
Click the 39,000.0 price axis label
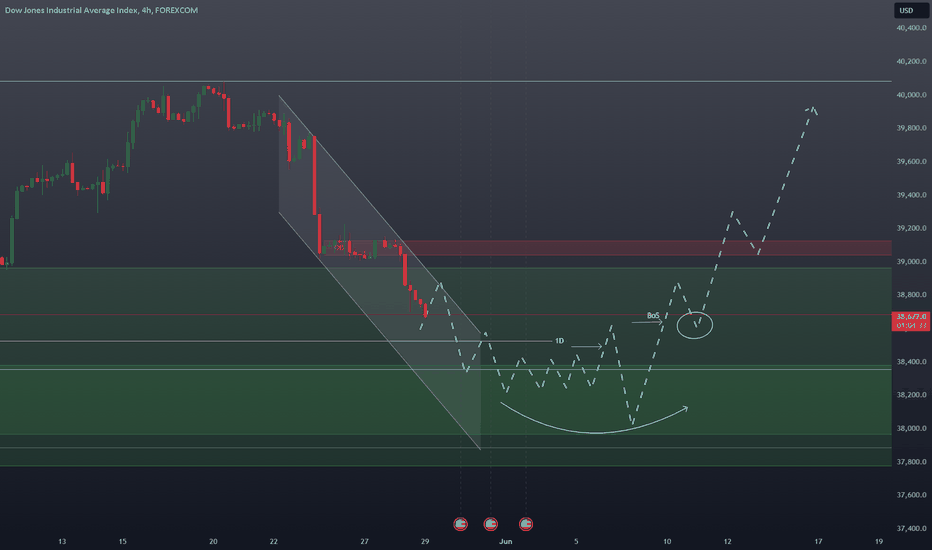tap(911, 262)
